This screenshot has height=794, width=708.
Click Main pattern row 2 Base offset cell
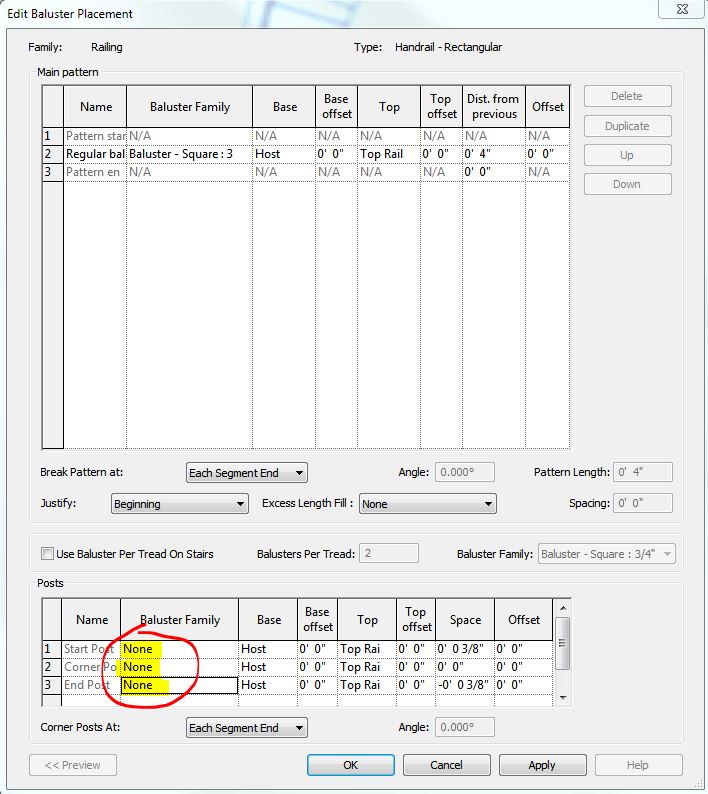pos(336,154)
